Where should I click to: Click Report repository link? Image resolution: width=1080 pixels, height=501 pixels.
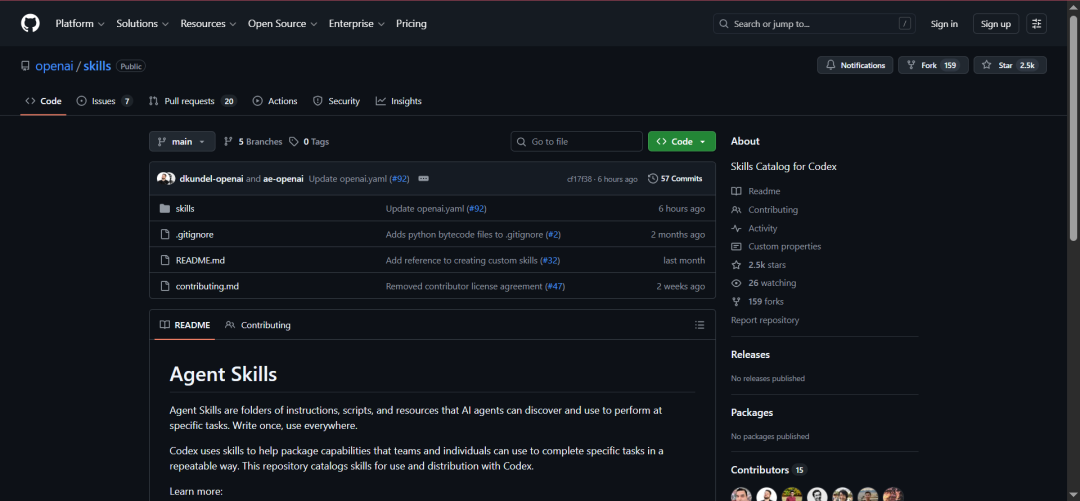click(765, 320)
